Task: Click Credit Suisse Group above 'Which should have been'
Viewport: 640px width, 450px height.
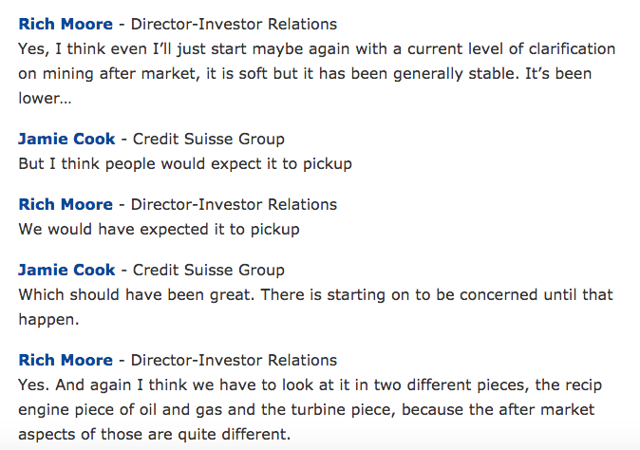Action: click(x=209, y=270)
